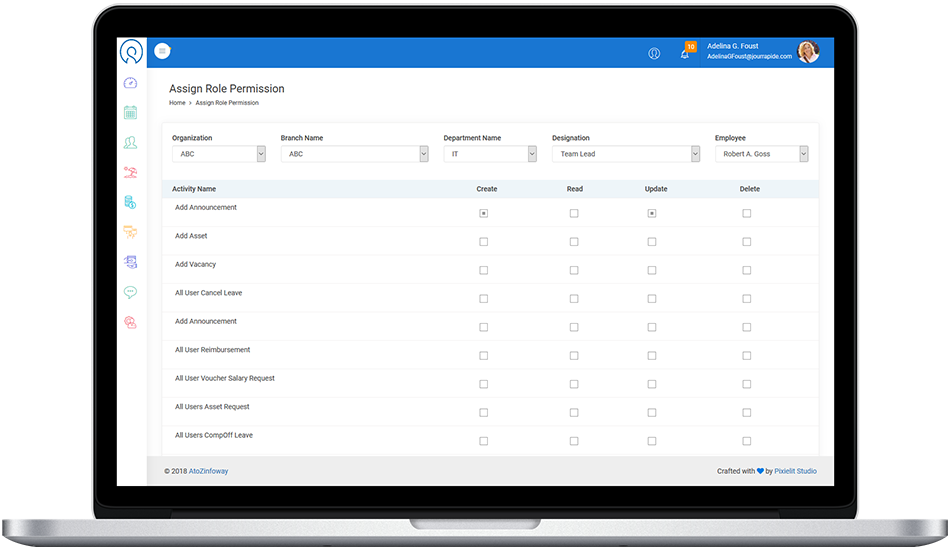Enable Read permission for Add Asset

574,242
